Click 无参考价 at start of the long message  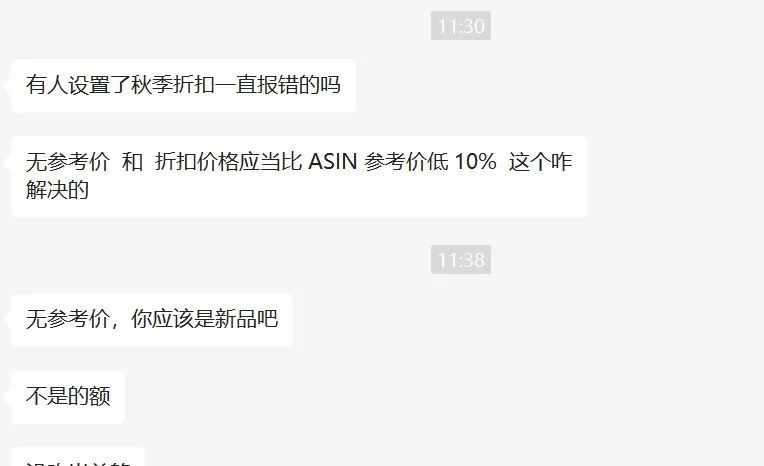coord(68,162)
